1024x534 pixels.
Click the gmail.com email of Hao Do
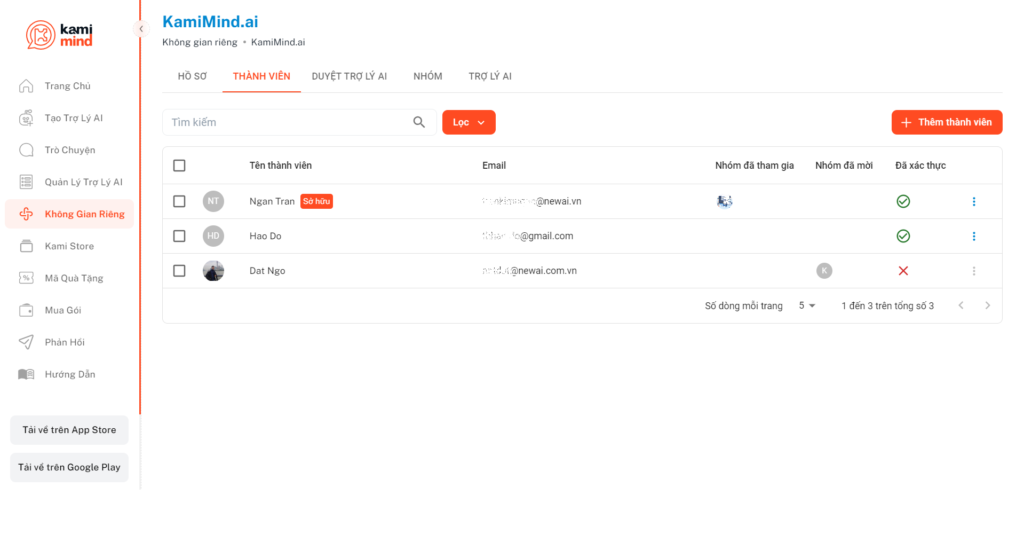tap(528, 236)
